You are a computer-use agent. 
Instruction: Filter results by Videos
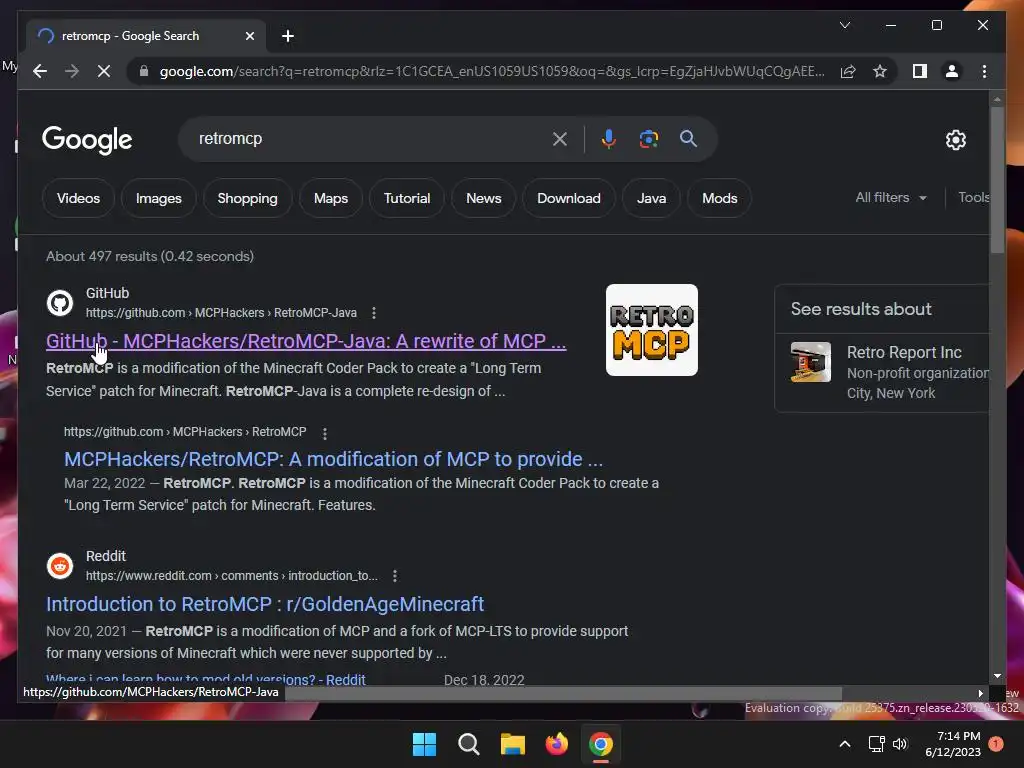click(78, 198)
